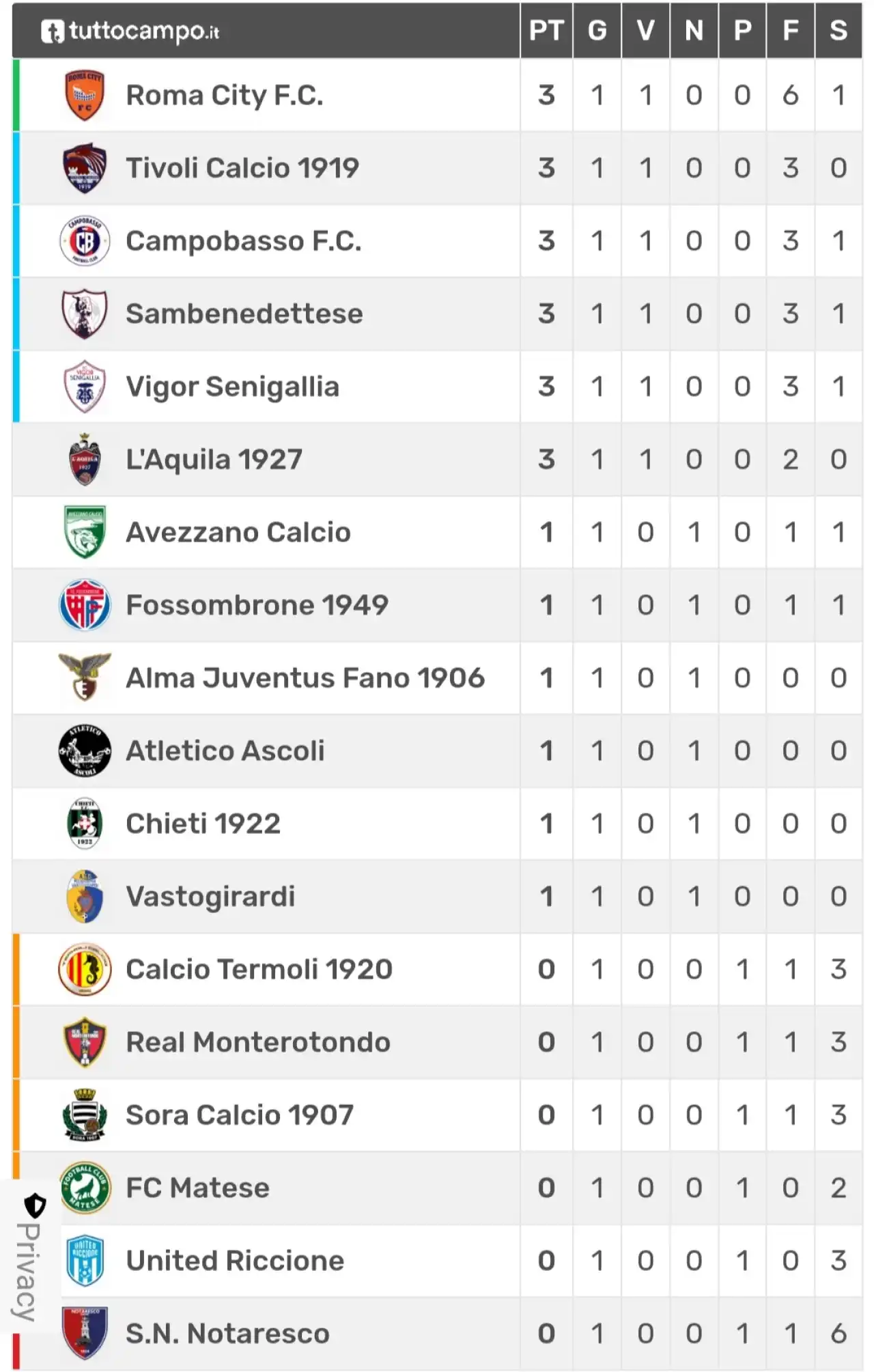The width and height of the screenshot is (874, 1372).
Task: Open the Avezzano Calcio green wolf crest
Action: (x=84, y=532)
